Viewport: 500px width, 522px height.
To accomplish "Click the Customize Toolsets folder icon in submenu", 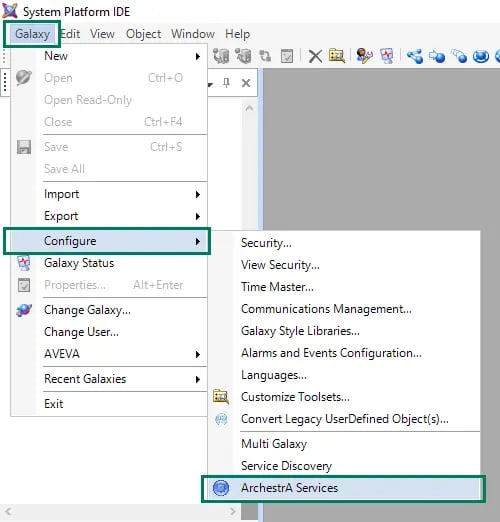I will click(x=221, y=397).
